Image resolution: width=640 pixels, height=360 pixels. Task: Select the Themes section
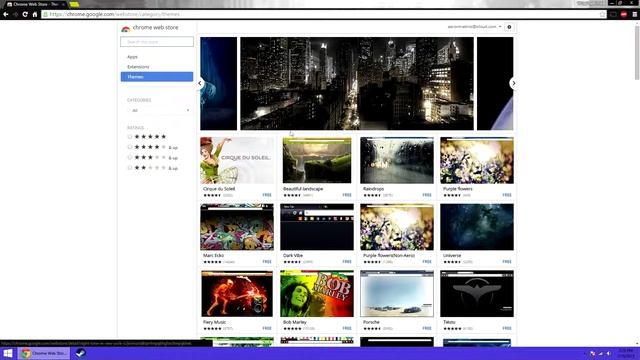157,77
